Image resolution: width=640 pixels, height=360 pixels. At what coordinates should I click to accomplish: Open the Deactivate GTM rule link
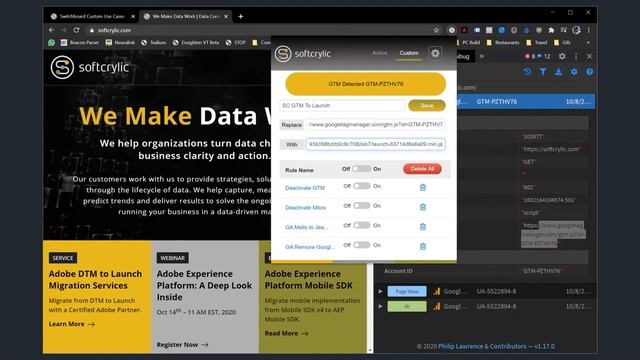pos(305,188)
